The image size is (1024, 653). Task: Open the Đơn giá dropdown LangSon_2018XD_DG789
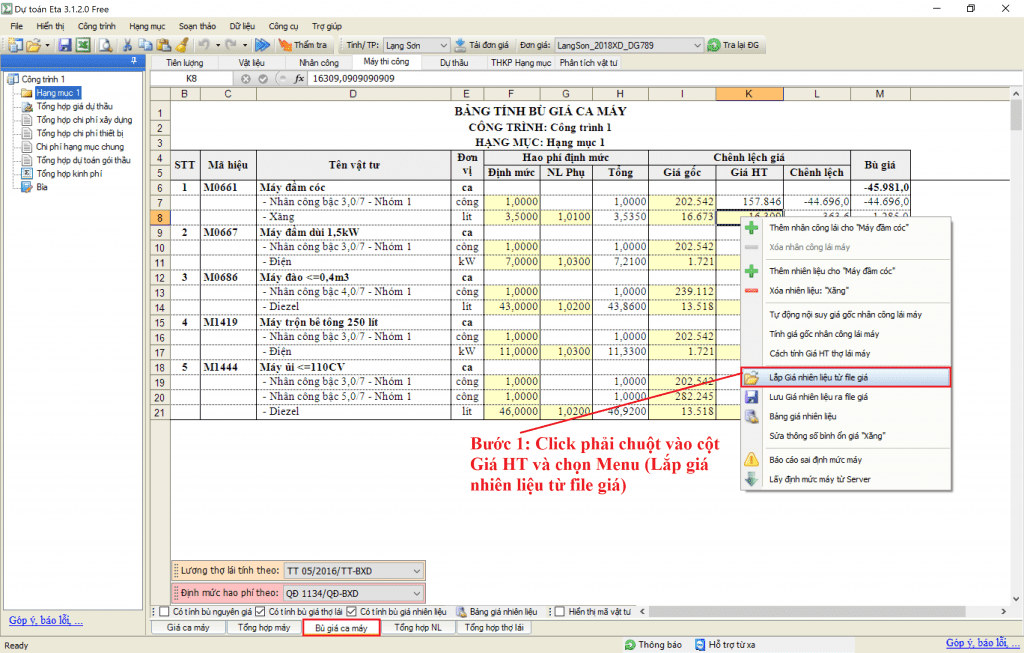tap(629, 45)
